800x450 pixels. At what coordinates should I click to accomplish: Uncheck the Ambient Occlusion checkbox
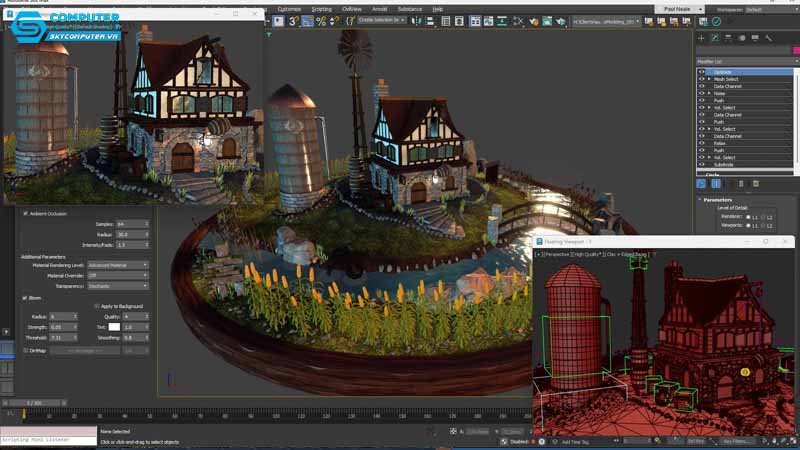click(x=25, y=213)
